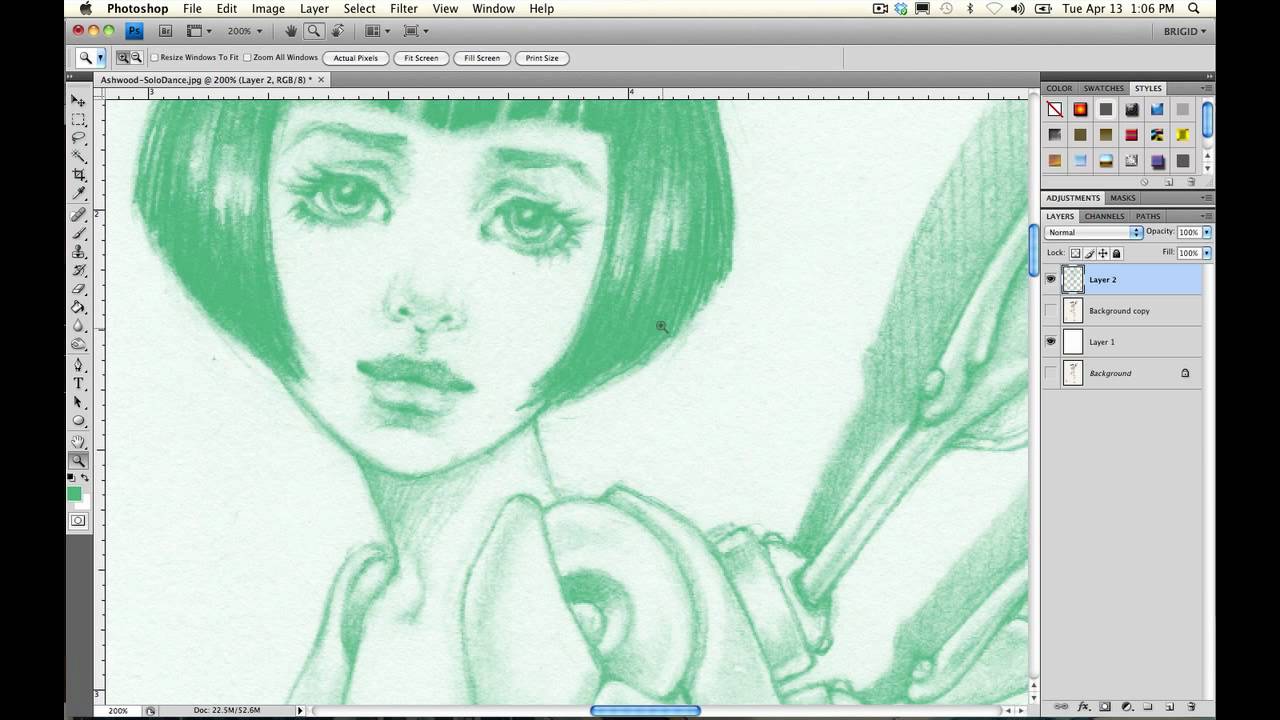Pick the Clone Stamp tool
This screenshot has height=720, width=1280.
(x=79, y=253)
